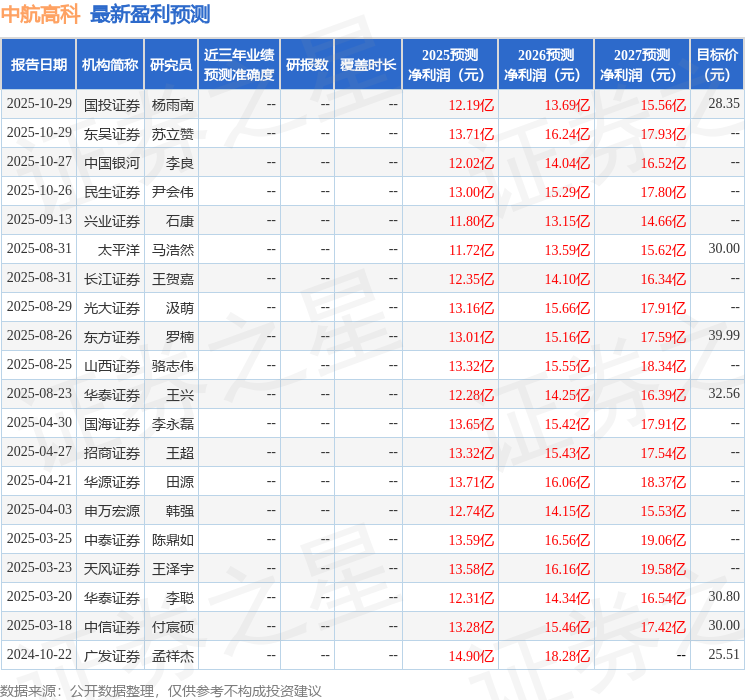Select the 2025预测净利润 column header
Viewport: 745px width, 700px height.
pyautogui.click(x=450, y=64)
